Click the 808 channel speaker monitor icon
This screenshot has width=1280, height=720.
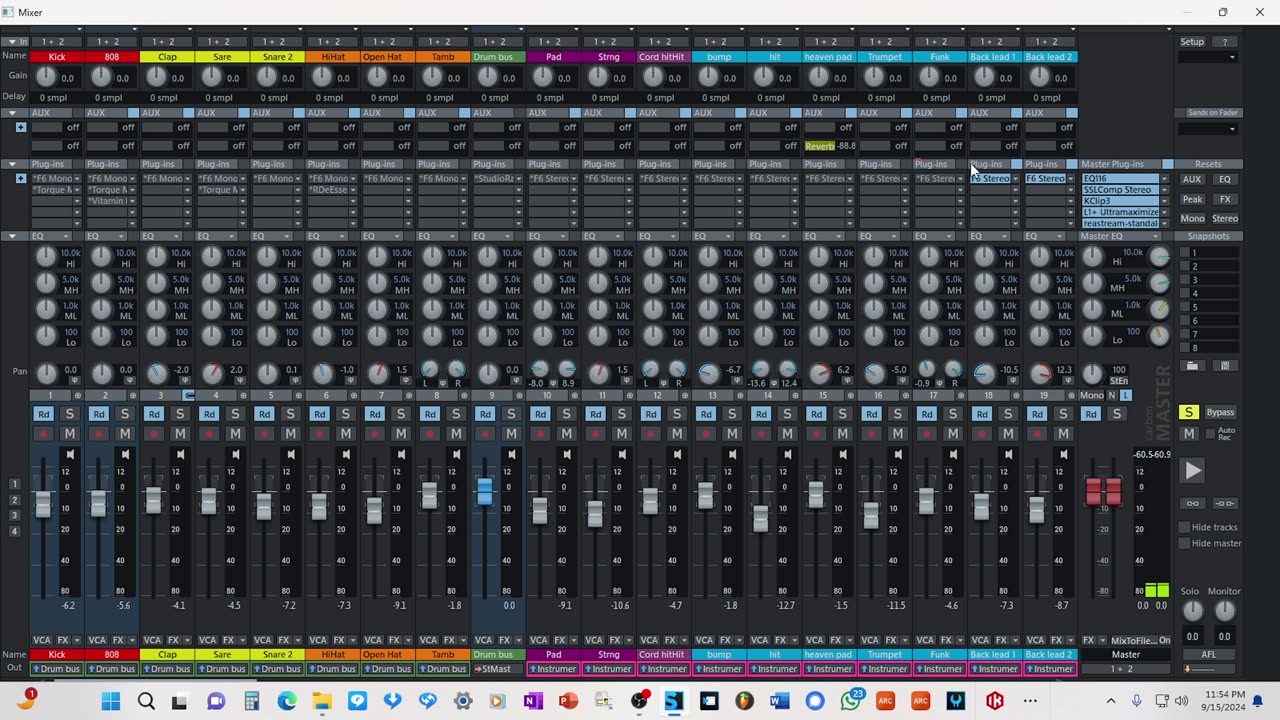point(125,455)
